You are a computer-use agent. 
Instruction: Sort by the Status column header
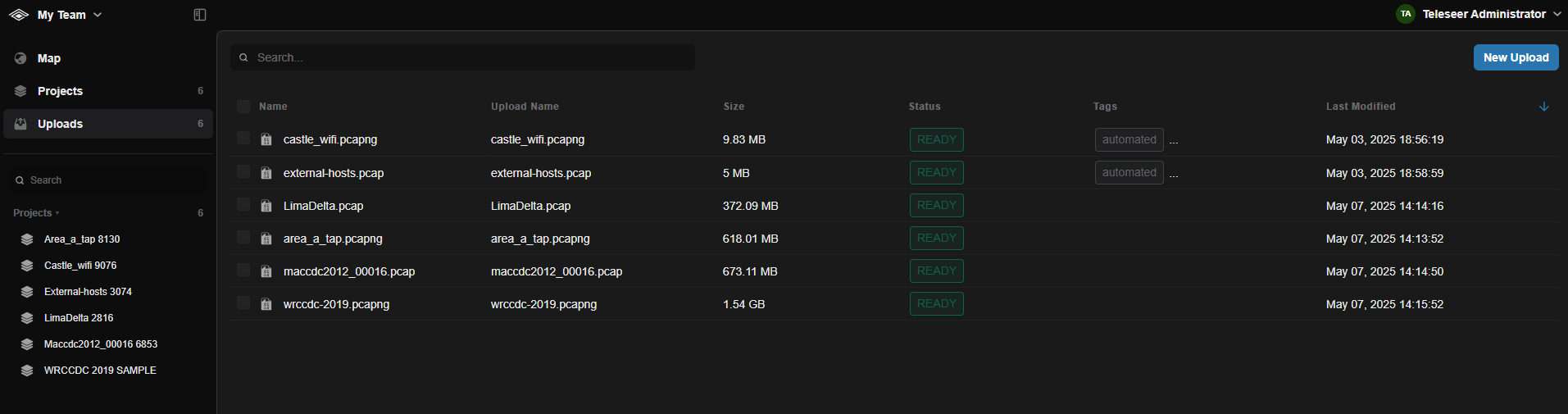click(x=925, y=107)
